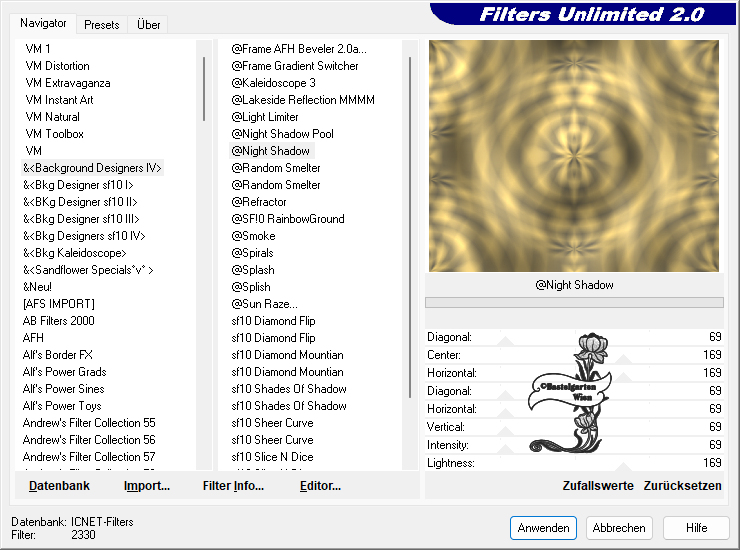The height and width of the screenshot is (550, 740).
Task: Click Zufallswerte to randomize values
Action: click(x=598, y=486)
